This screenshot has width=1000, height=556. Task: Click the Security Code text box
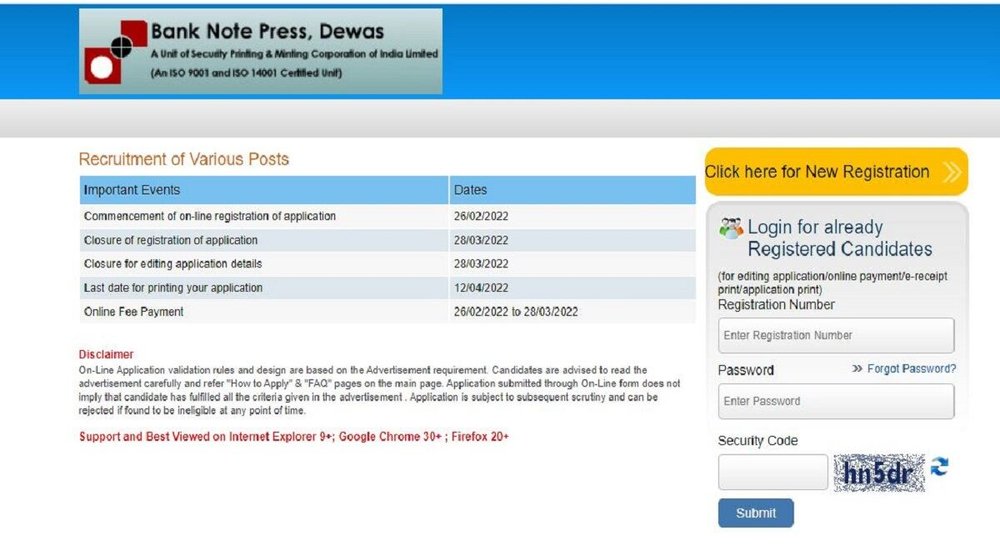[x=772, y=473]
